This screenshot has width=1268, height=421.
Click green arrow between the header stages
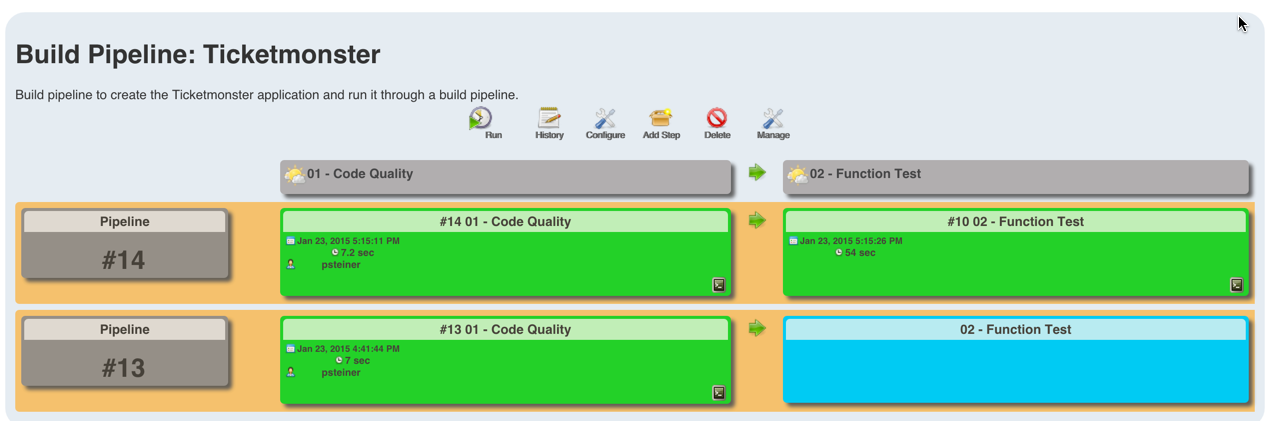pos(757,173)
